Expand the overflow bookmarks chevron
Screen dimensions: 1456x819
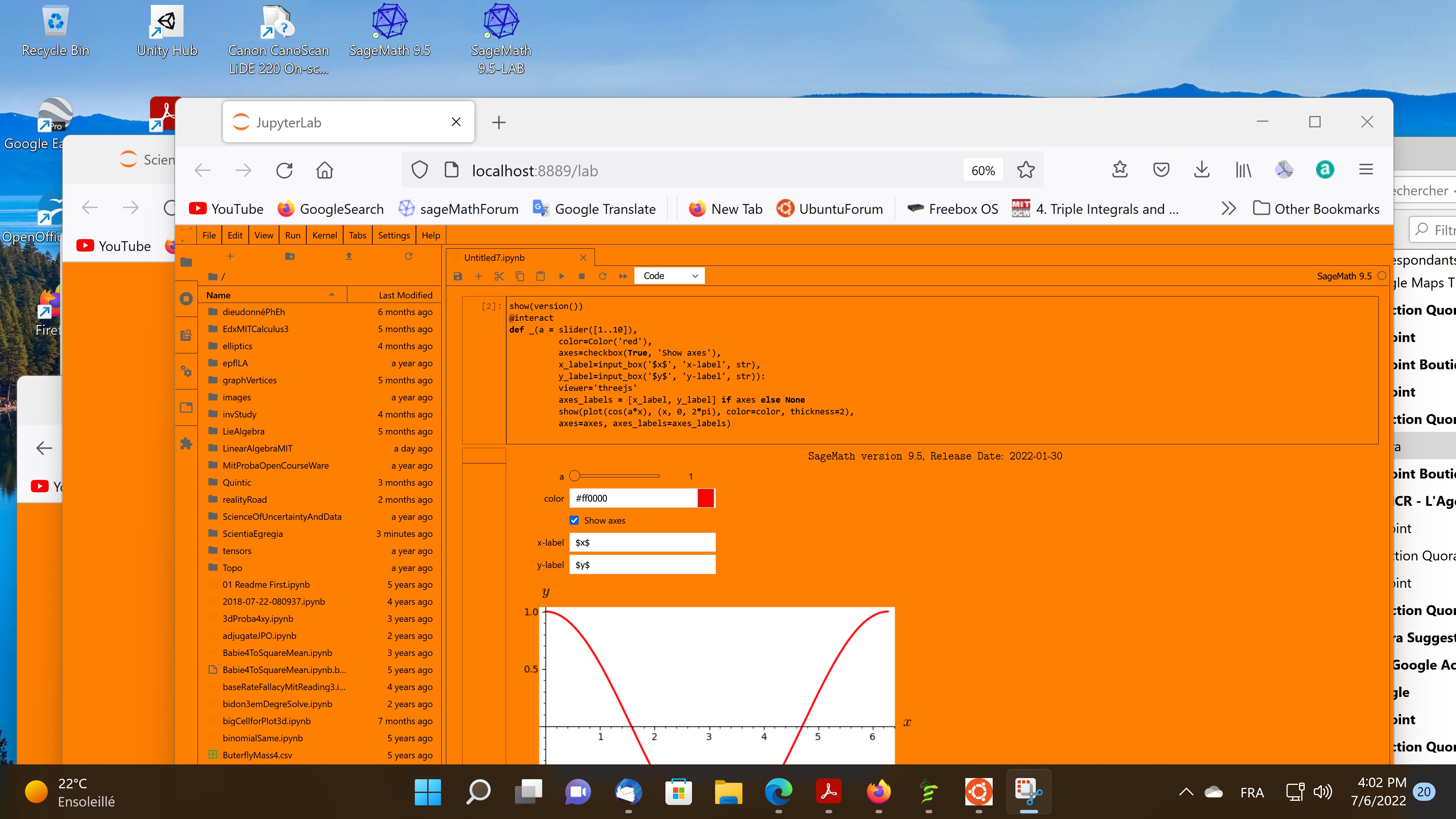1229,209
